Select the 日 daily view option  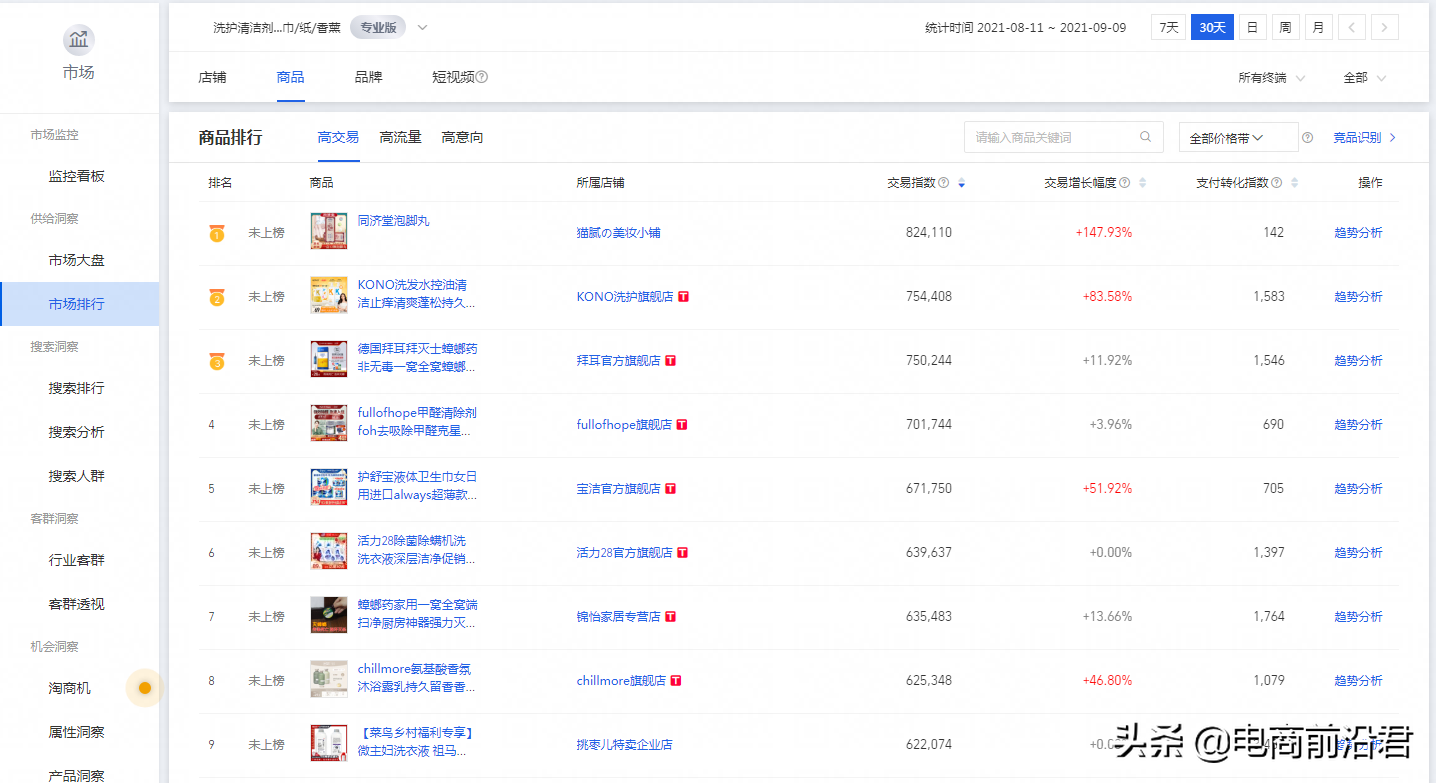1252,27
